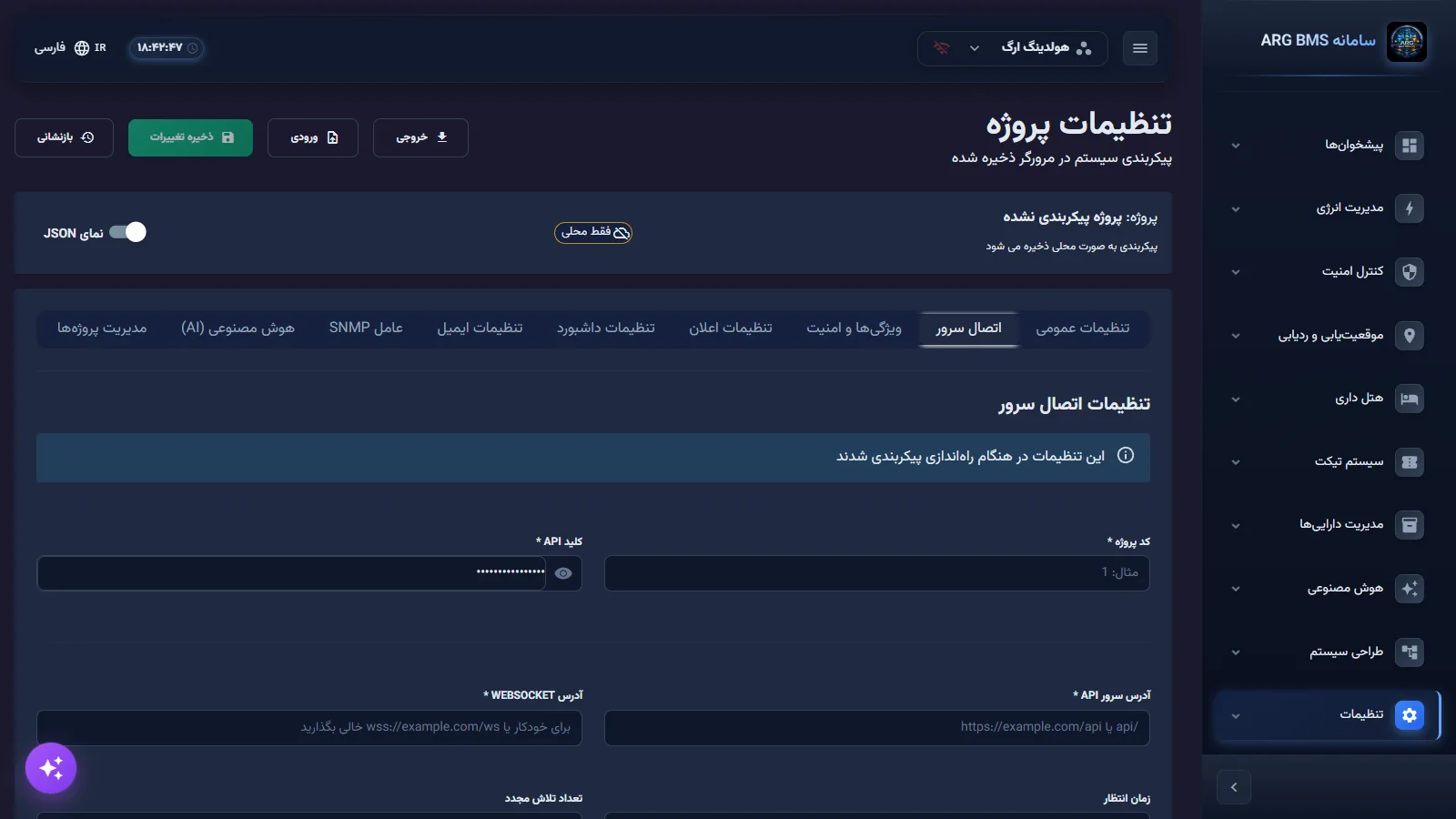Click the 'تنظیمات پروژه' page title
This screenshot has width=1456, height=819.
coord(1079,125)
